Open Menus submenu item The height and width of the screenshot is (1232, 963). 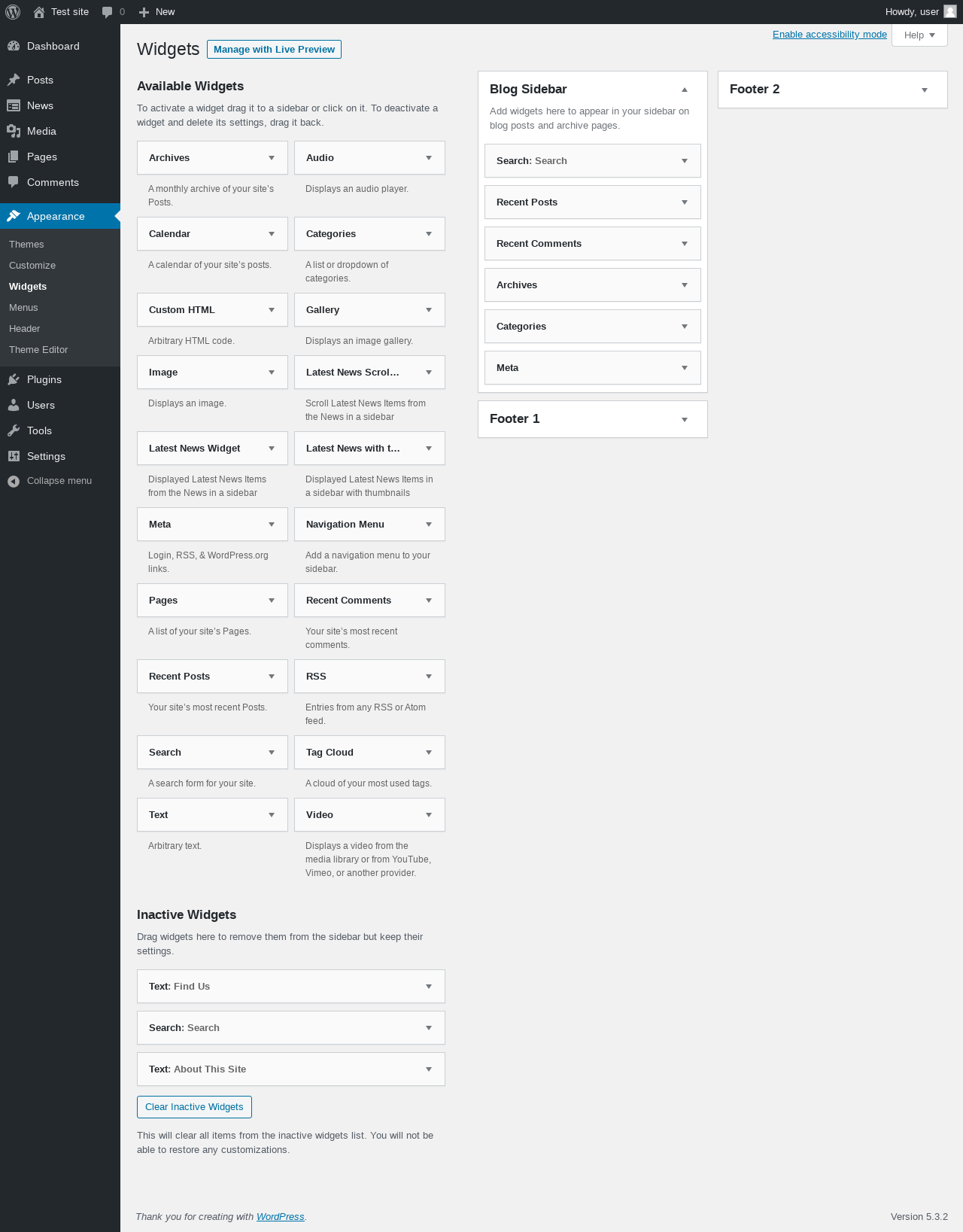[x=23, y=308]
